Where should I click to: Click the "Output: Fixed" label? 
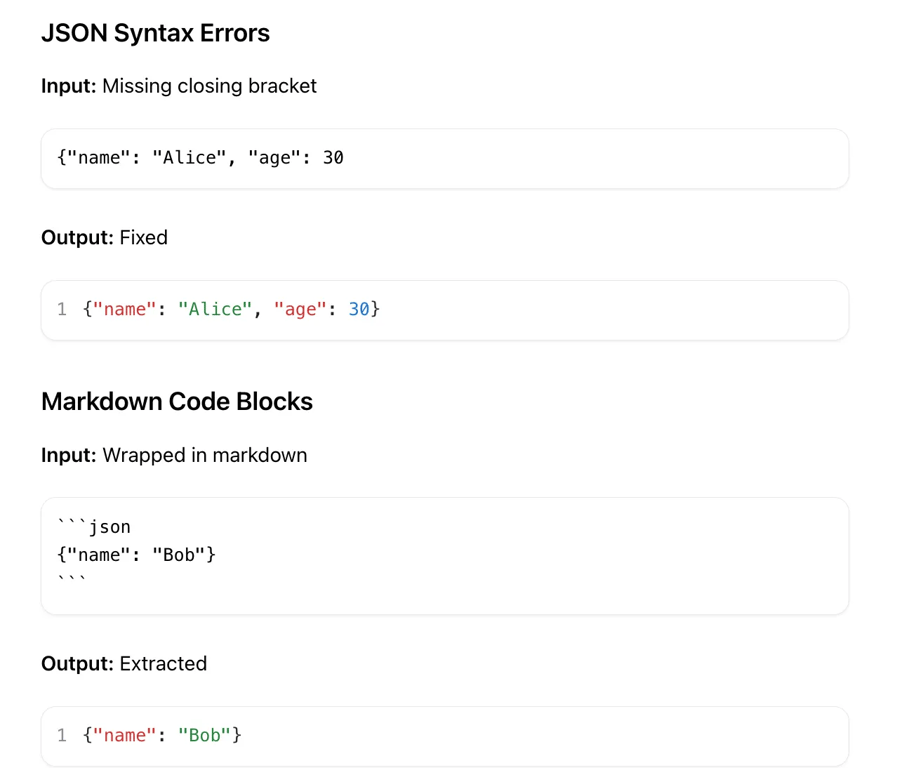pos(104,238)
